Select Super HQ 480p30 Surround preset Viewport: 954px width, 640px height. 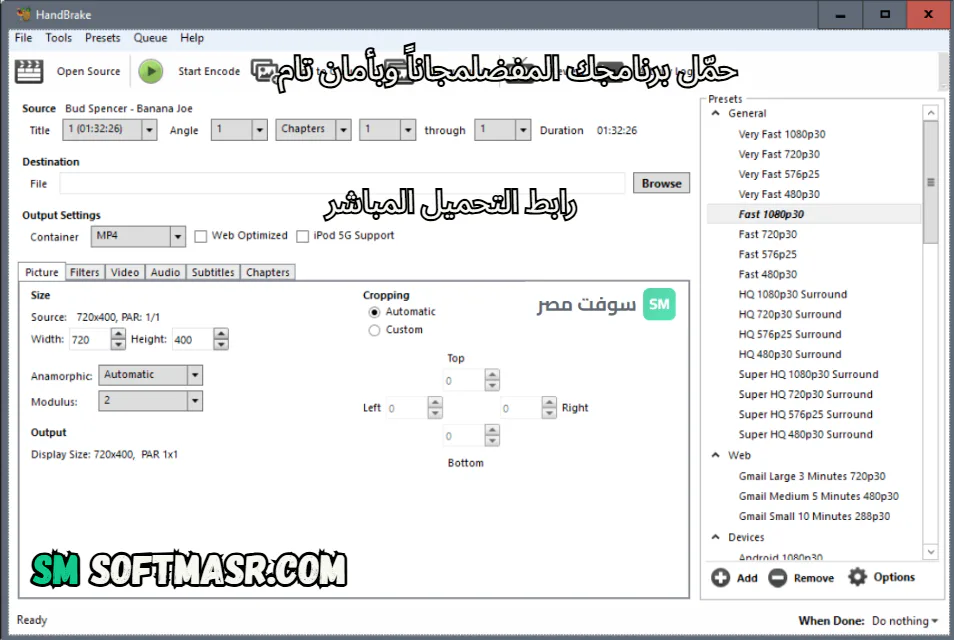(806, 434)
